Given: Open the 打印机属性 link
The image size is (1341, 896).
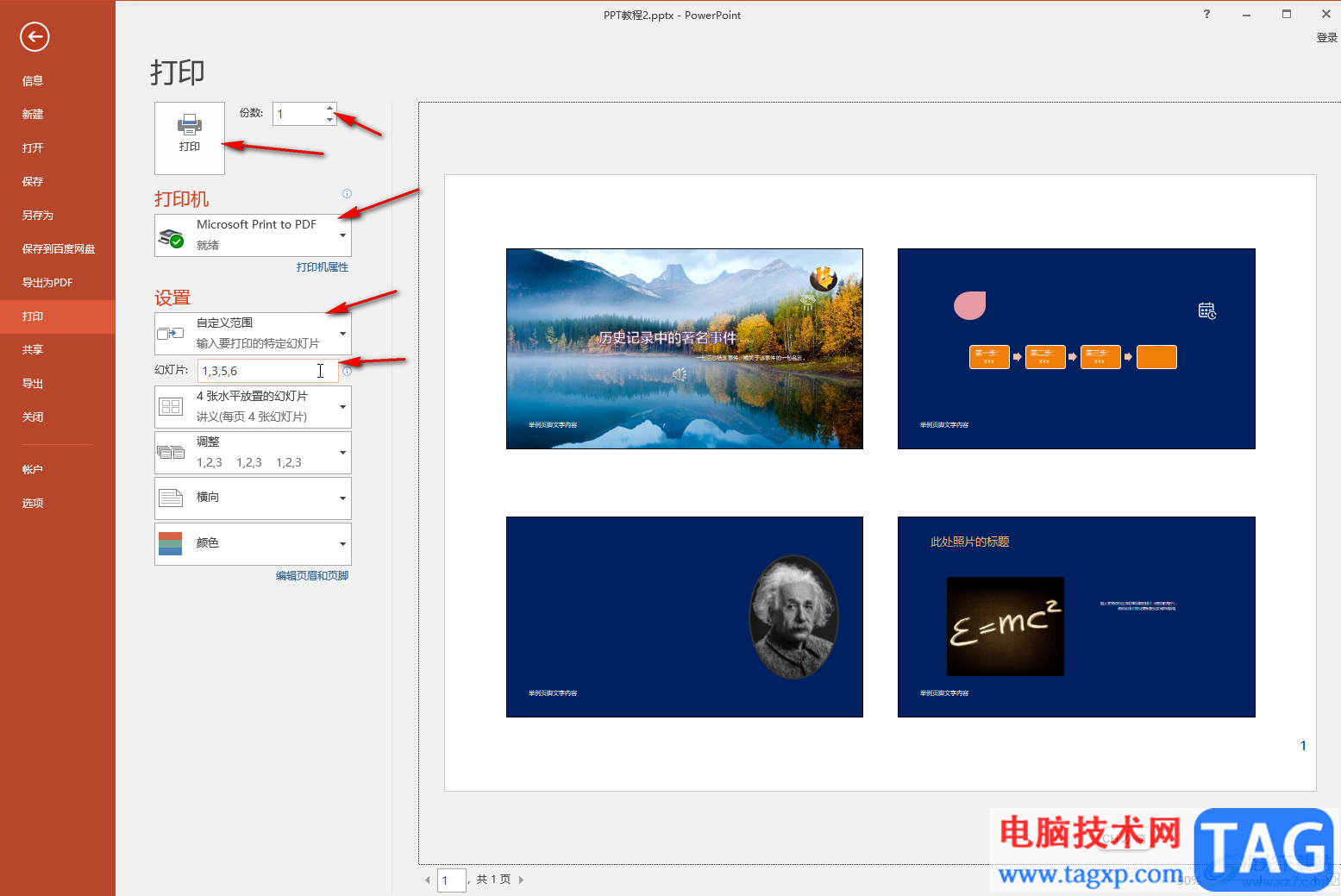Looking at the screenshot, I should (x=323, y=267).
